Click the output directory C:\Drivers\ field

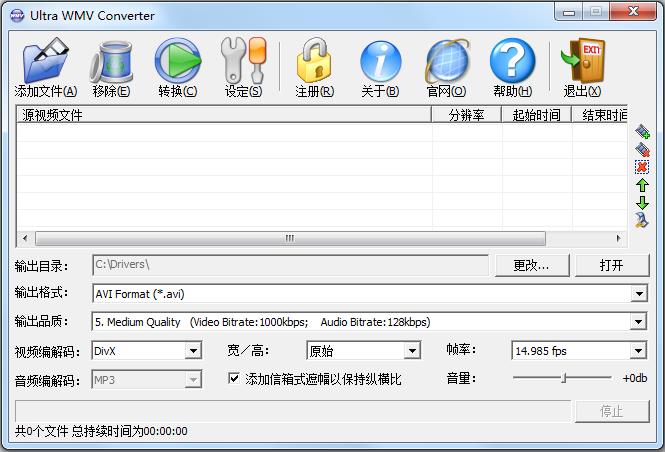(291, 265)
